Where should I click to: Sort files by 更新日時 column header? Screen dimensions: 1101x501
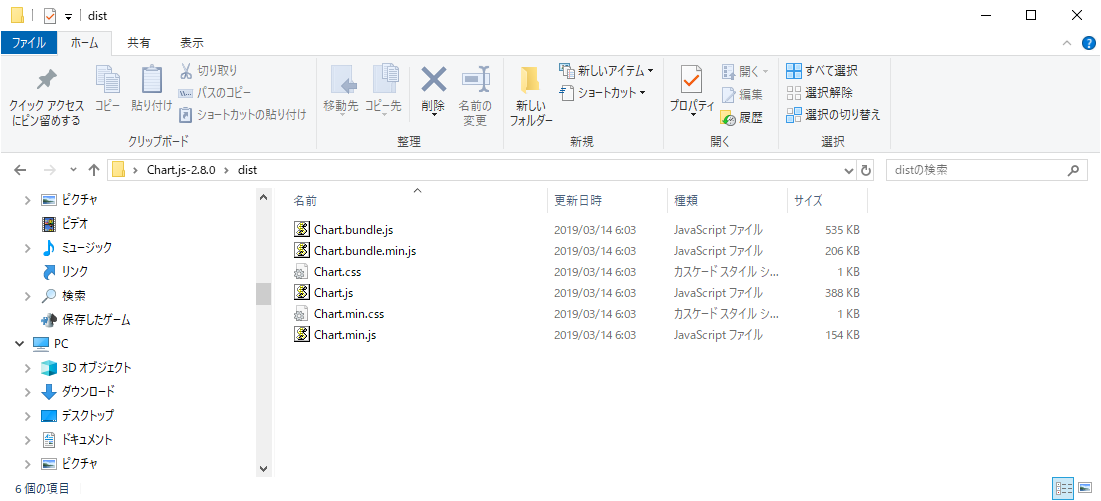579,201
